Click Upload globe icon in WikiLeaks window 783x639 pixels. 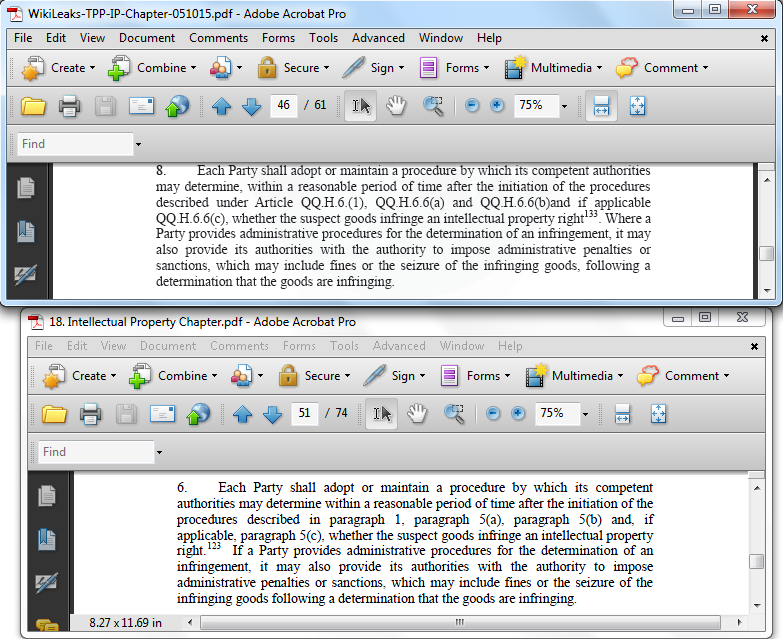(x=177, y=106)
